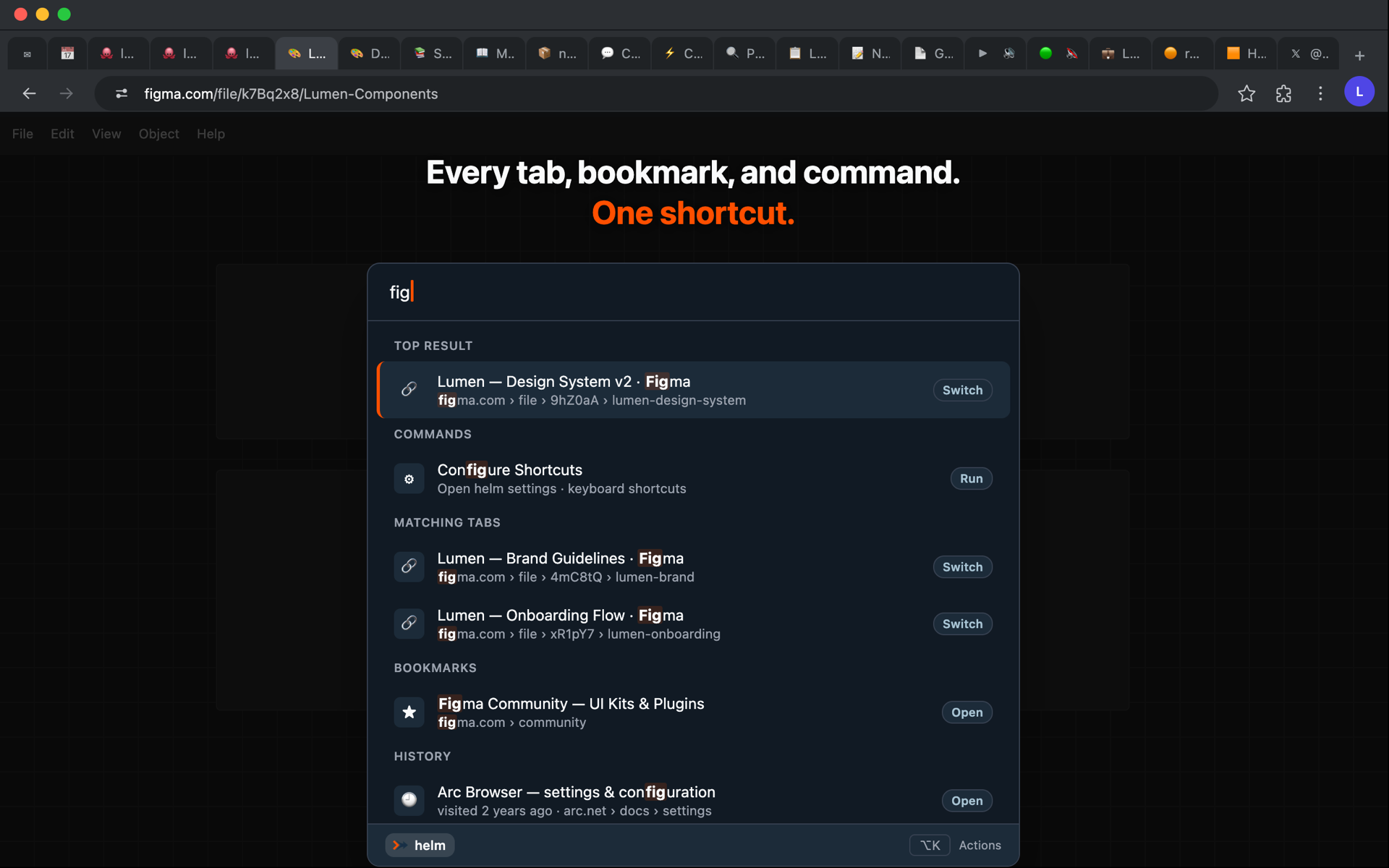Select Figma Community bookmark result

point(693,712)
